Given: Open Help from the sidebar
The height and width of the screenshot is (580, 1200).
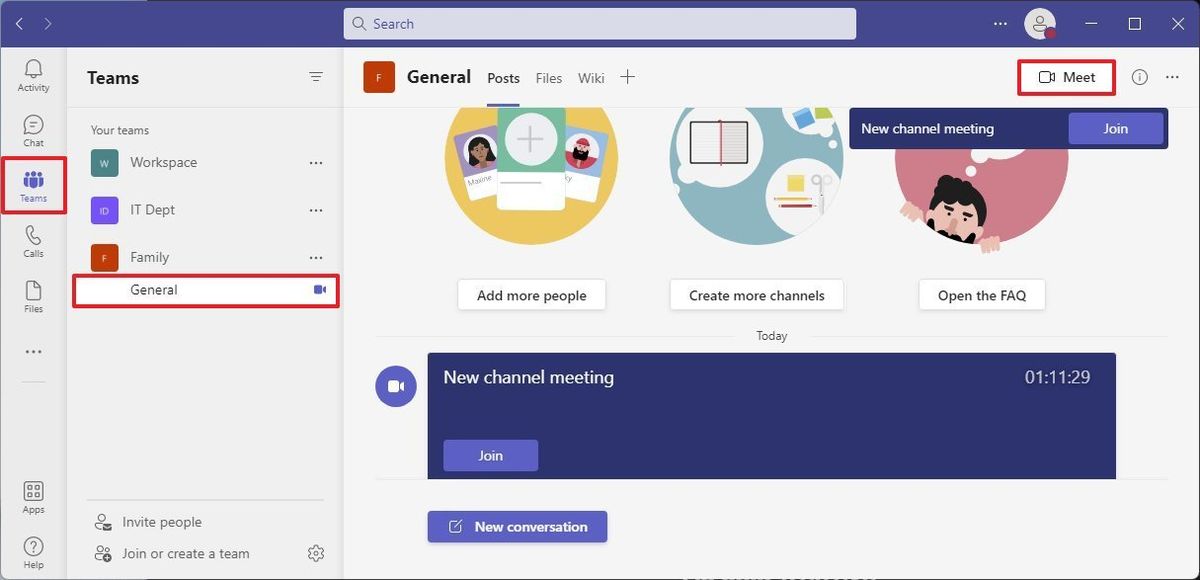Looking at the screenshot, I should pos(33,550).
